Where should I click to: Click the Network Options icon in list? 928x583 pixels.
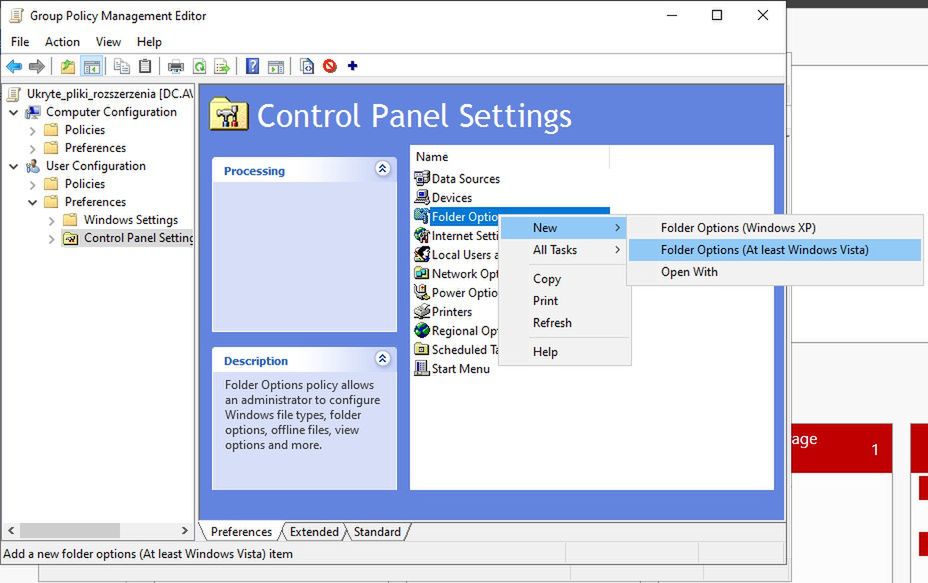422,273
